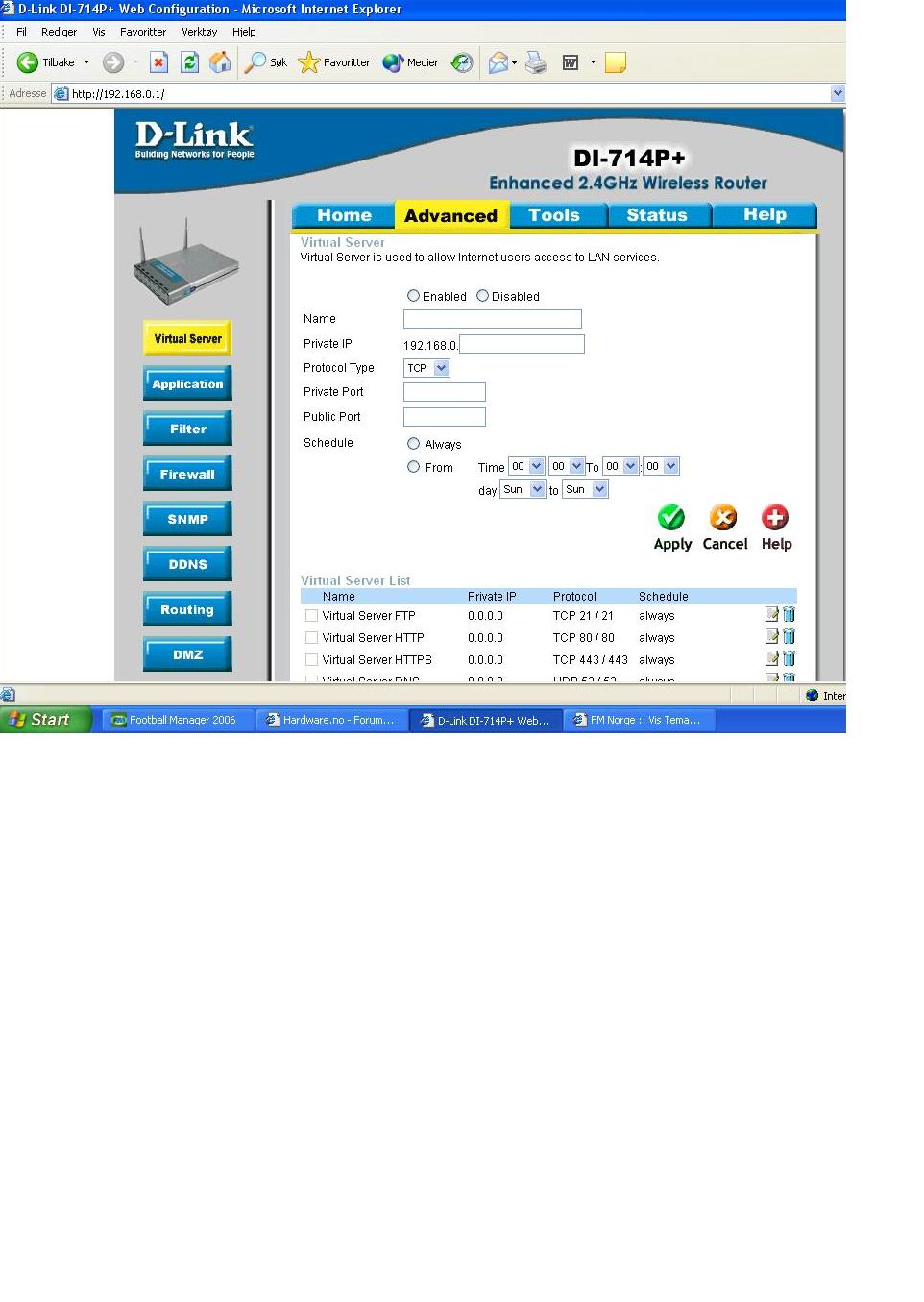Click the green Apply checkmark icon
This screenshot has height=1302, width=924.
[x=671, y=517]
